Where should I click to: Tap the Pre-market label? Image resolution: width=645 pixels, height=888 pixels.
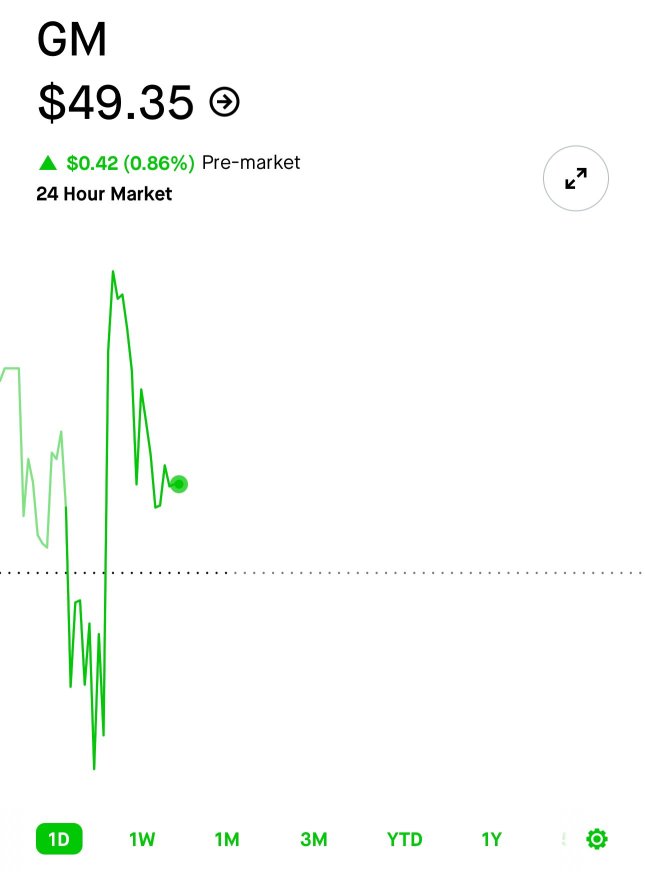pyautogui.click(x=251, y=163)
